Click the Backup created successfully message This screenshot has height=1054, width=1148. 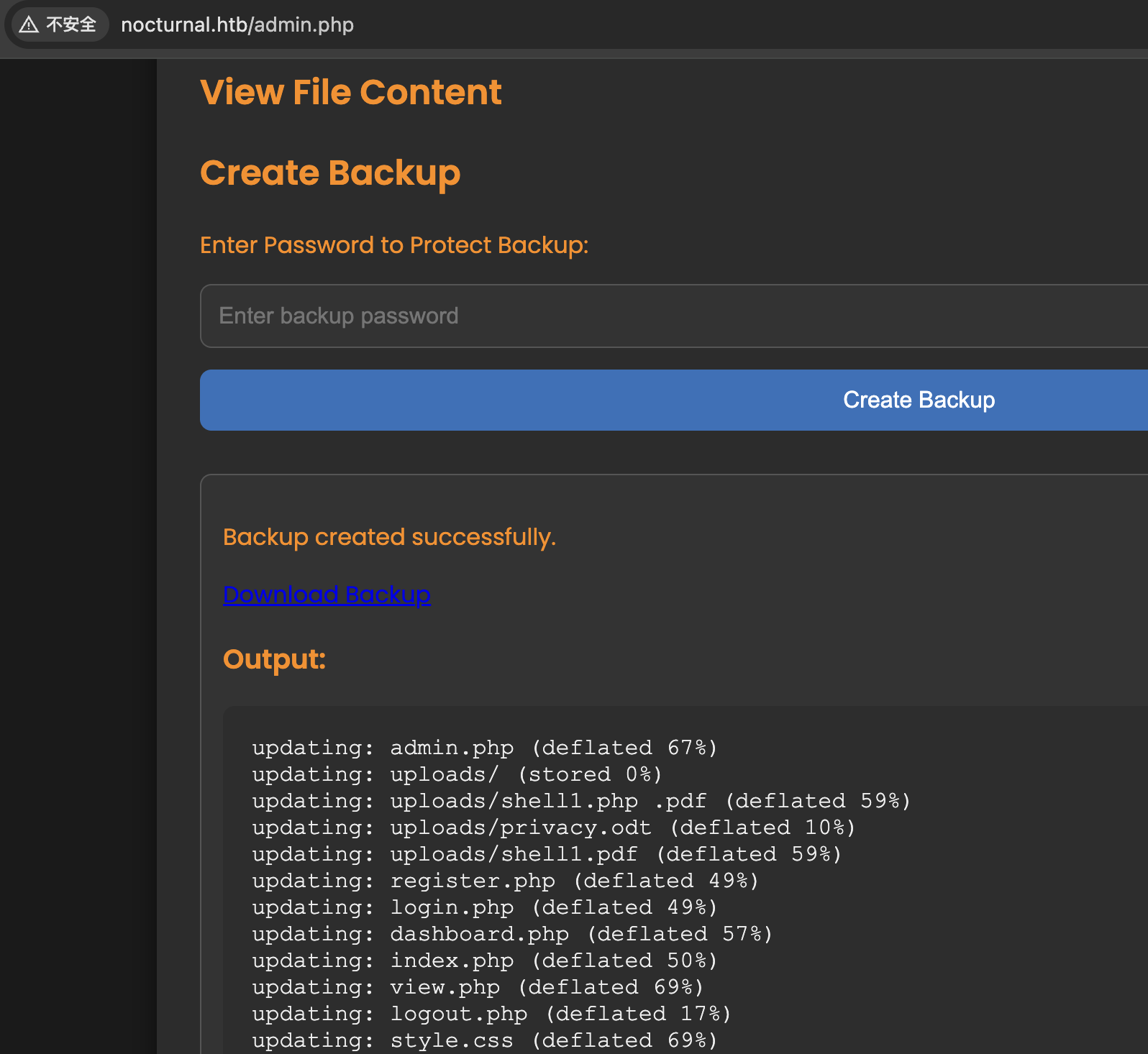coord(389,537)
